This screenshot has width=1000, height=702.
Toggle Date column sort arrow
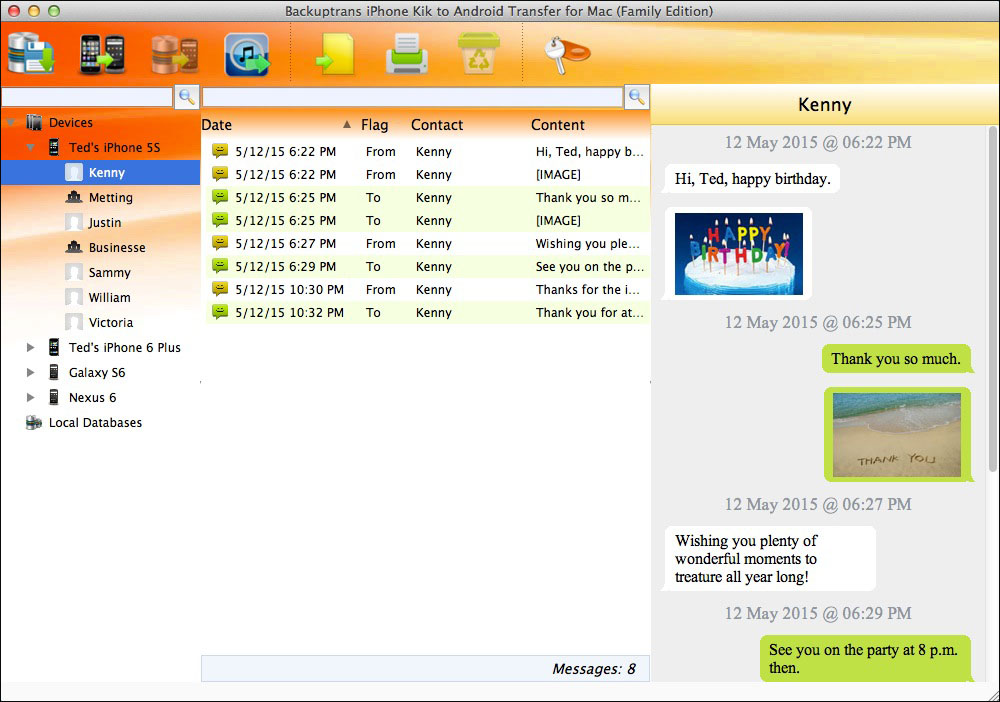[346, 124]
